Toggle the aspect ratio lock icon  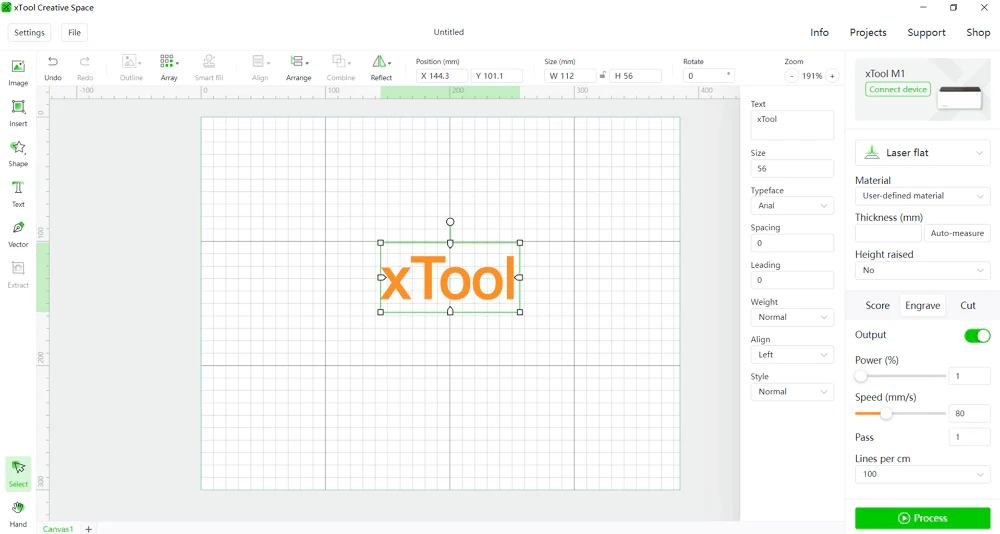pos(602,75)
